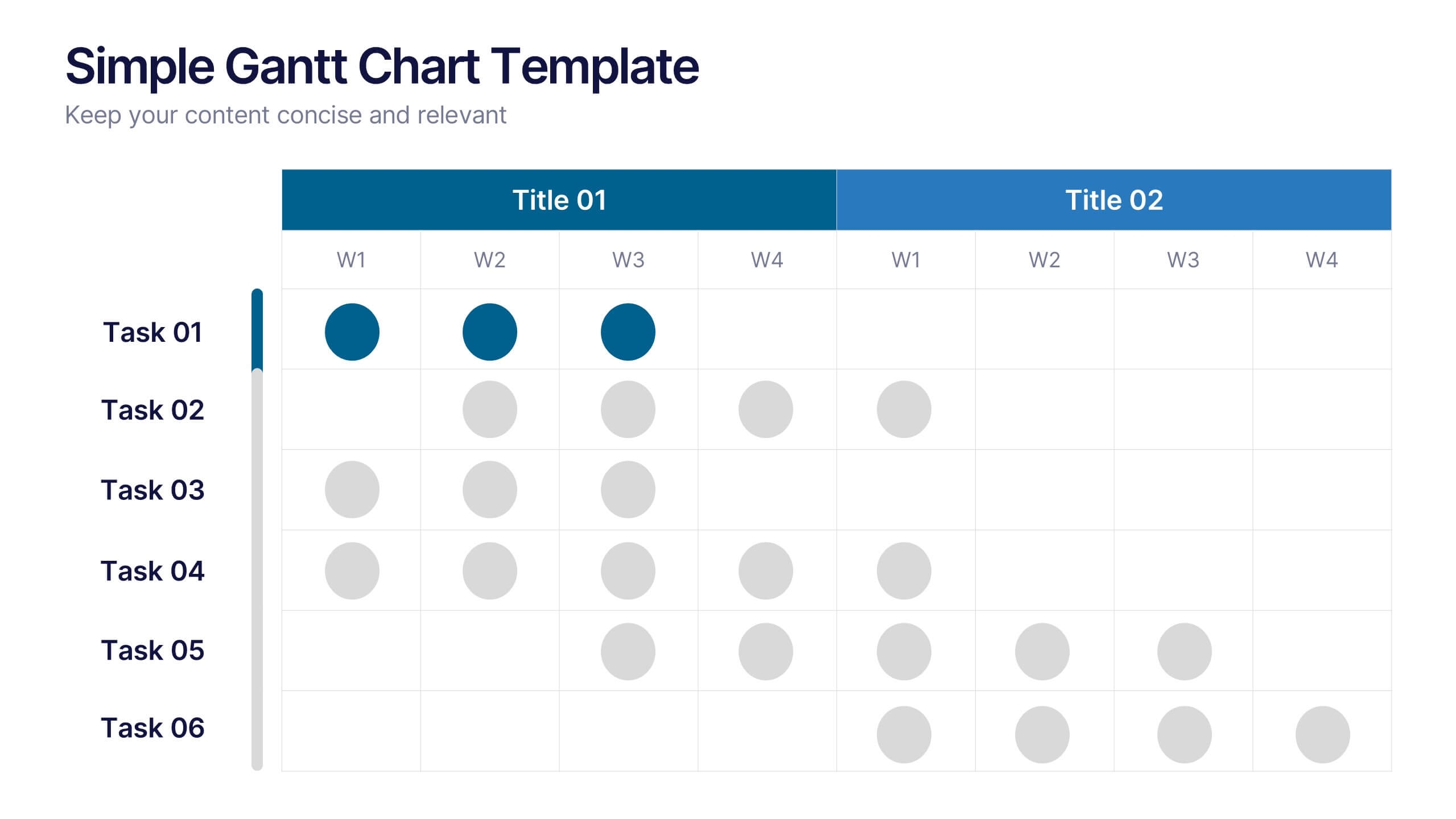Select the Title 02 header block
This screenshot has height=819, width=1456.
coord(1113,200)
